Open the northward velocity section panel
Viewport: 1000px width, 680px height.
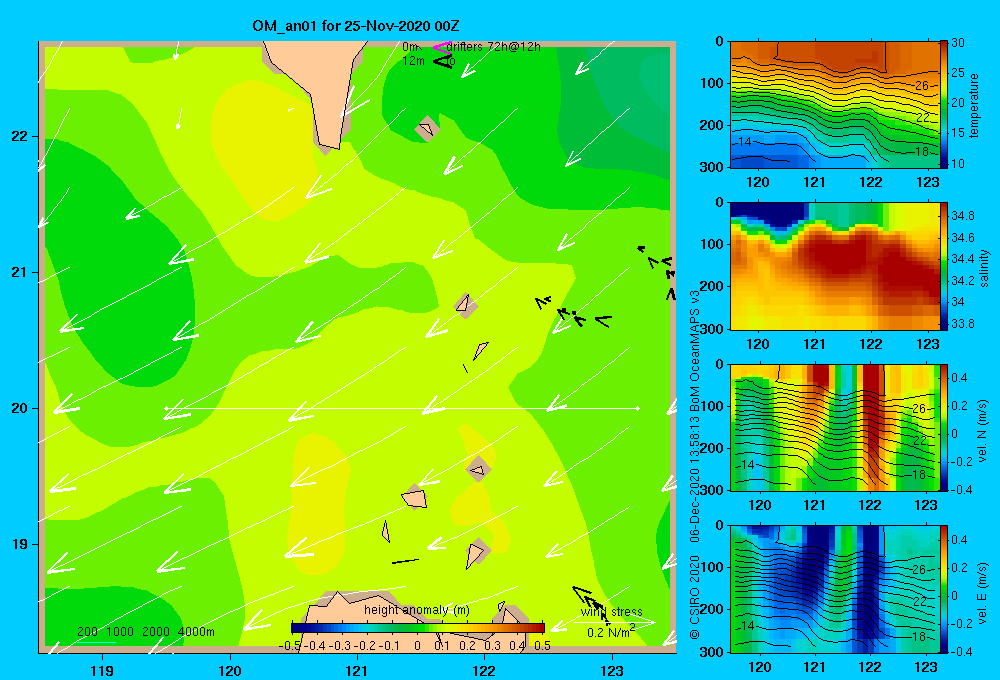pyautogui.click(x=834, y=427)
